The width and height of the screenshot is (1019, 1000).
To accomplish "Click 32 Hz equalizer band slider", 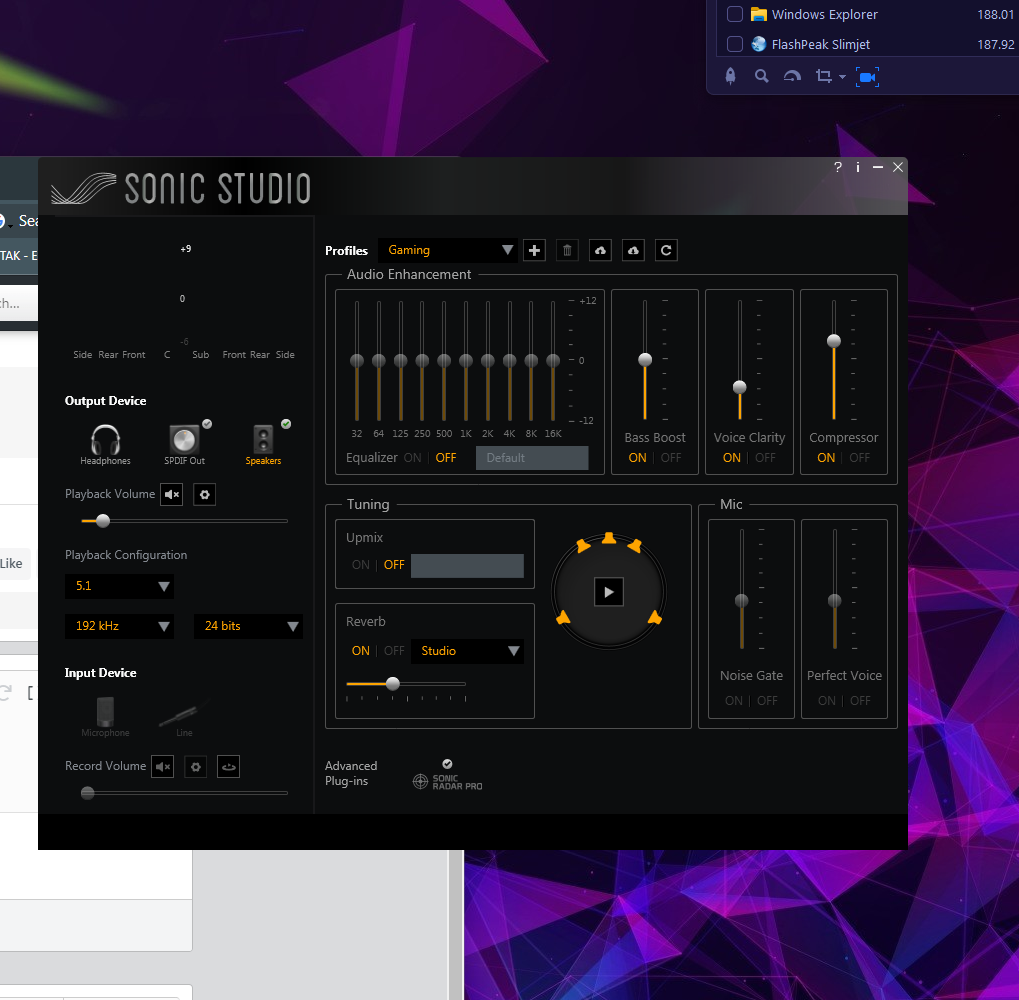I will 357,361.
